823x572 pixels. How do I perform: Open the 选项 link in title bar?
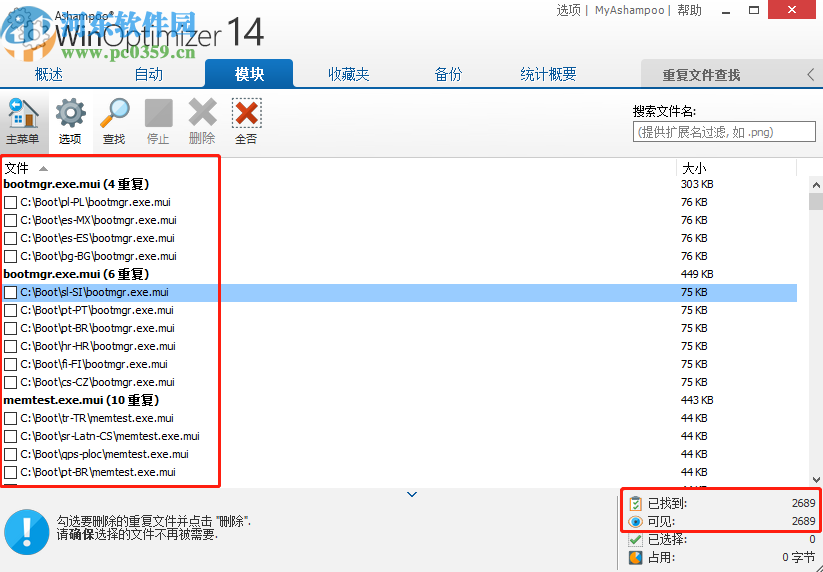click(x=568, y=10)
